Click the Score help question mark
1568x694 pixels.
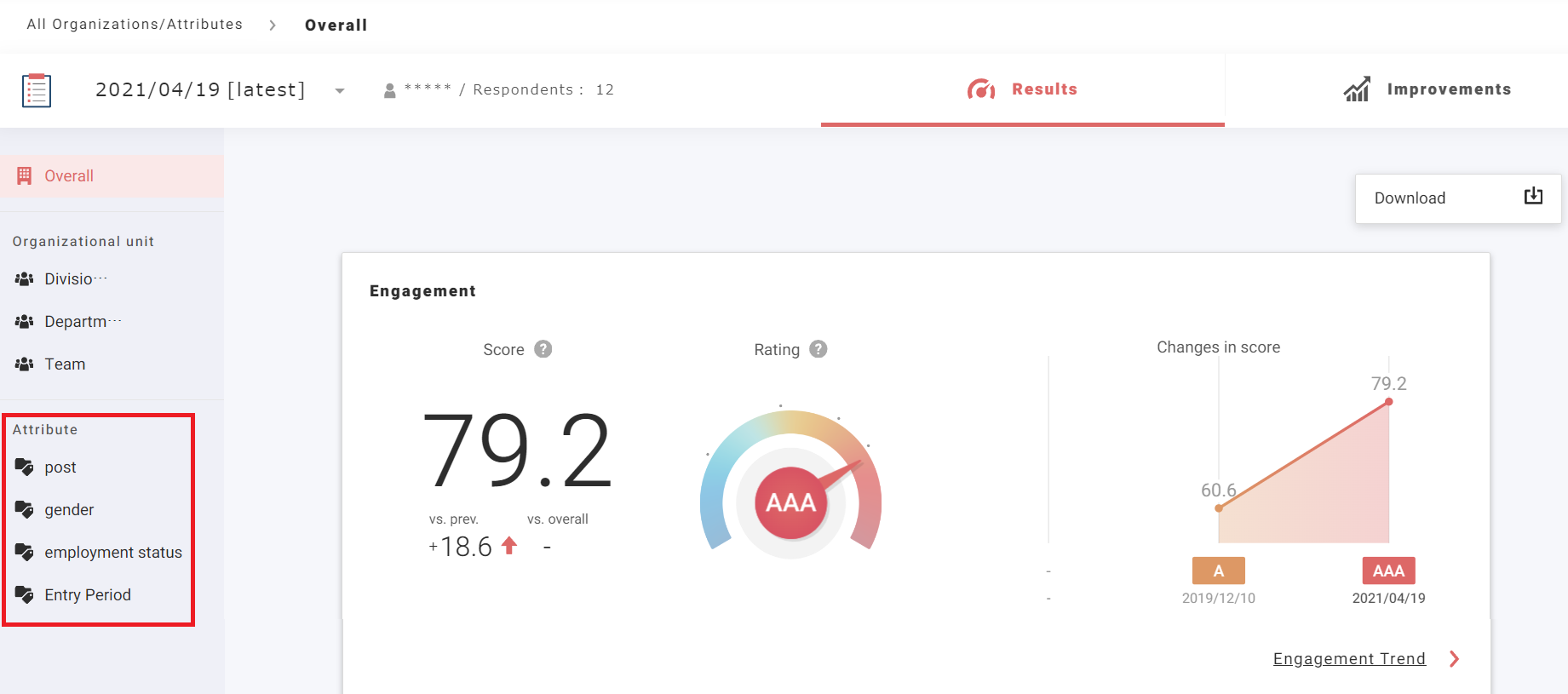pos(543,349)
